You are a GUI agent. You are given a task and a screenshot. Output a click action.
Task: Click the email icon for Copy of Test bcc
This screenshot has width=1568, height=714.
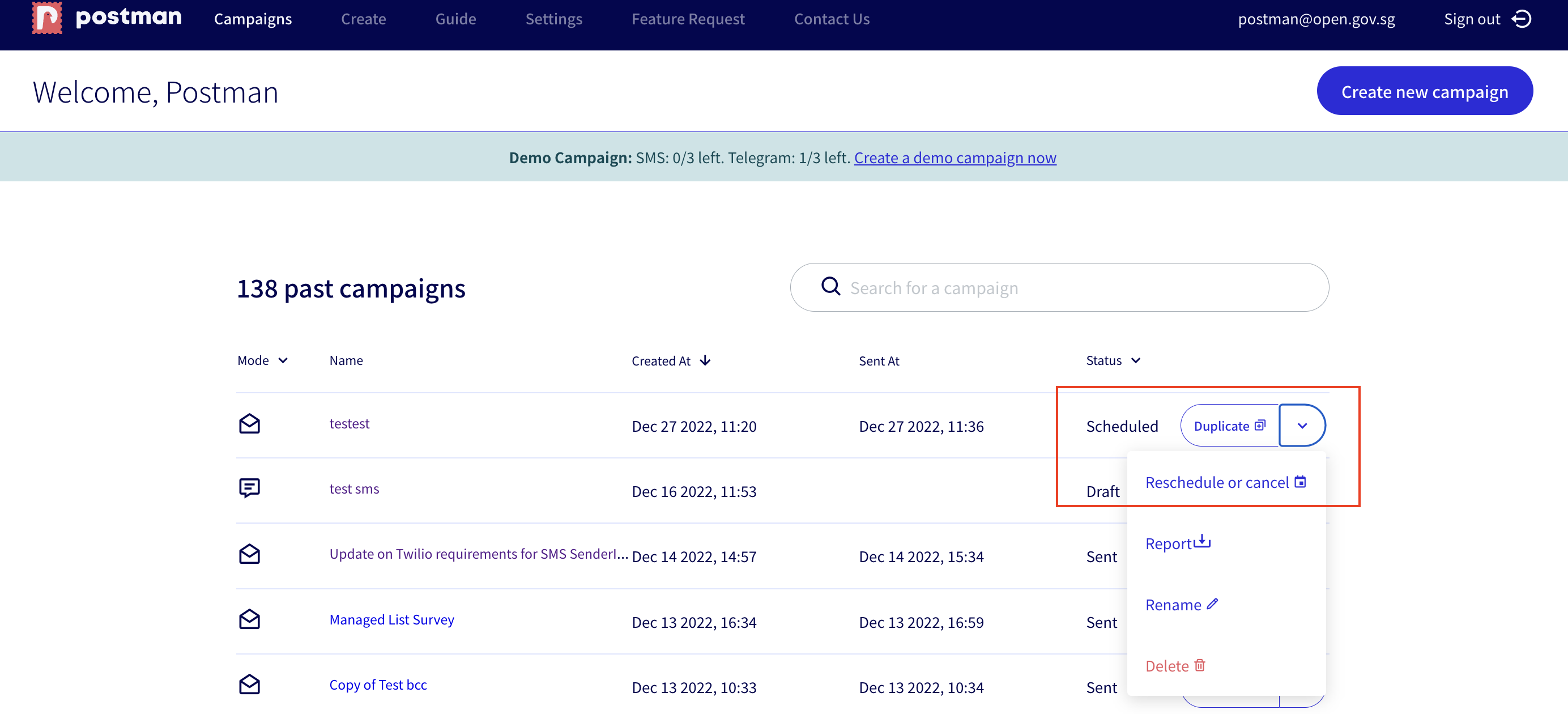coord(249,684)
